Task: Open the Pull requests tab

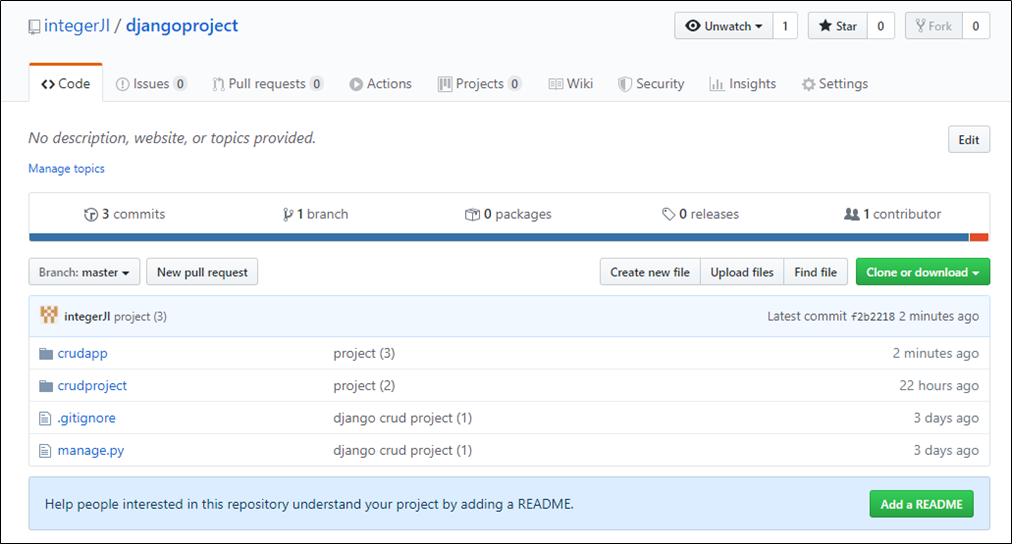Action: pyautogui.click(x=267, y=84)
